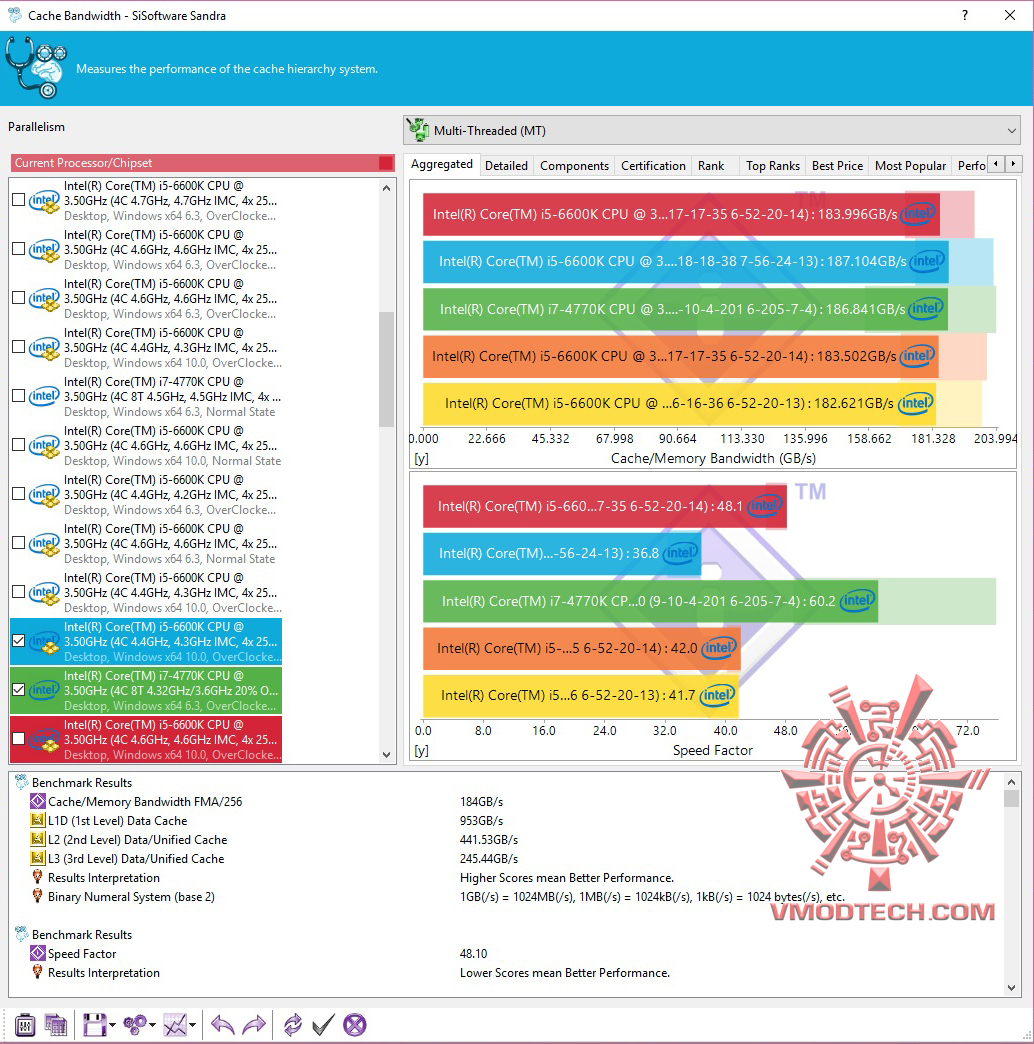Click the results pane scrollbar thumb

(x=1011, y=798)
